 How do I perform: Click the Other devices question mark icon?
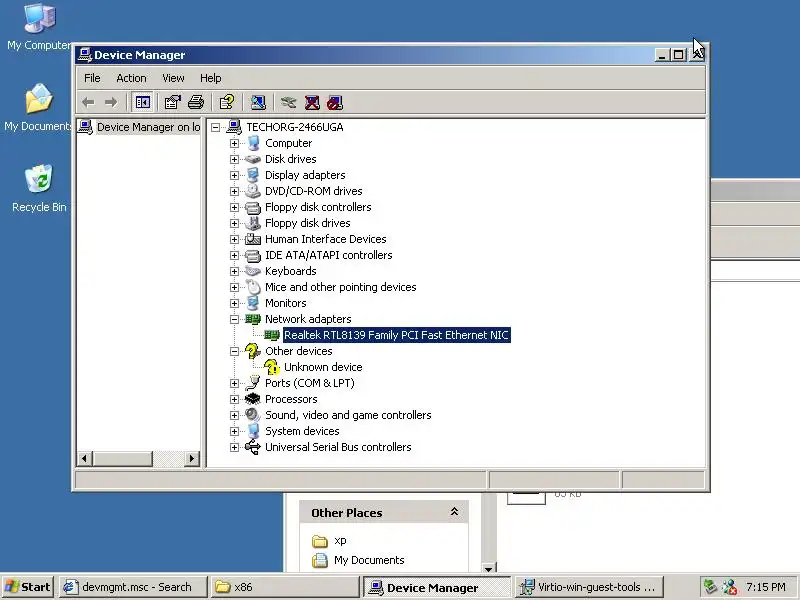[x=253, y=351]
